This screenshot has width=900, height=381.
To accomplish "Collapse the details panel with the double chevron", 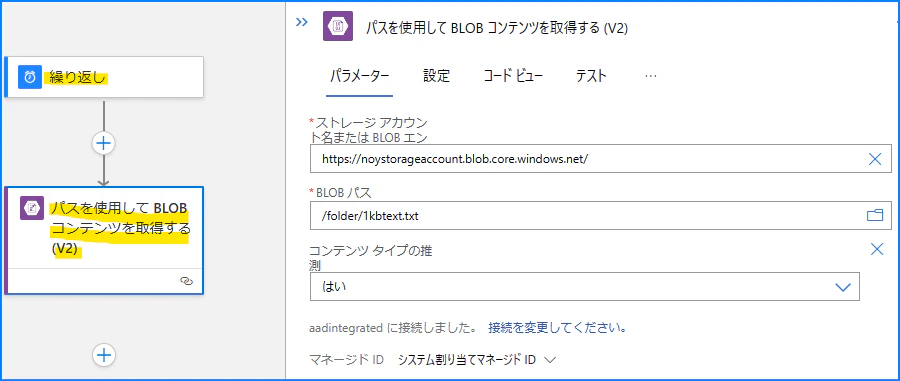I will 302,22.
